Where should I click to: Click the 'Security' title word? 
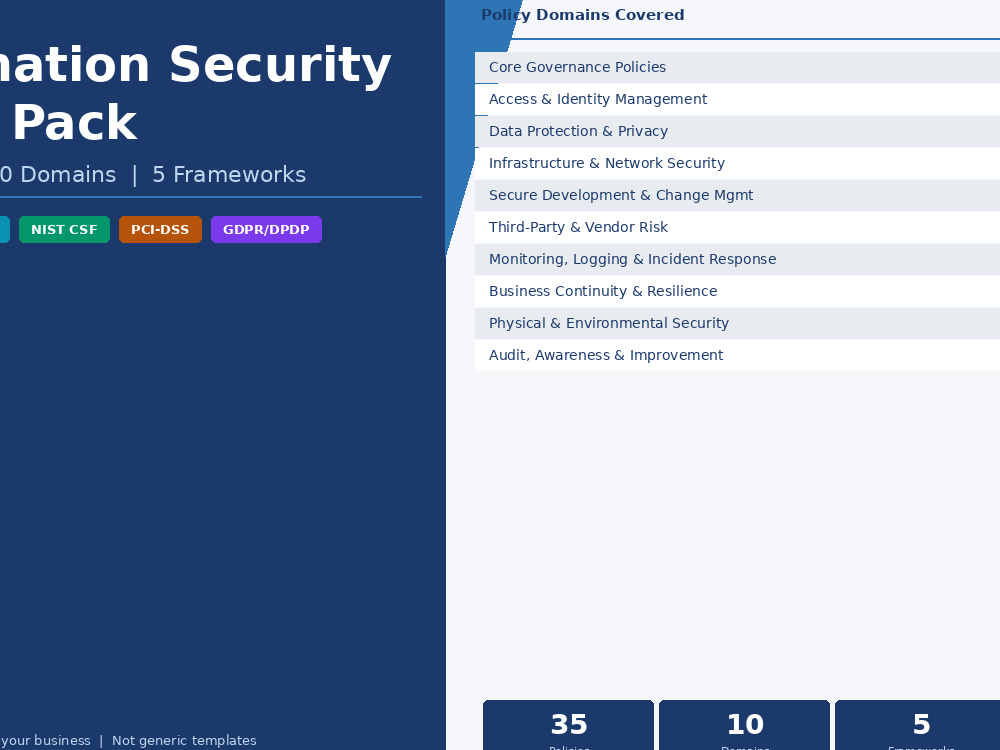click(280, 65)
